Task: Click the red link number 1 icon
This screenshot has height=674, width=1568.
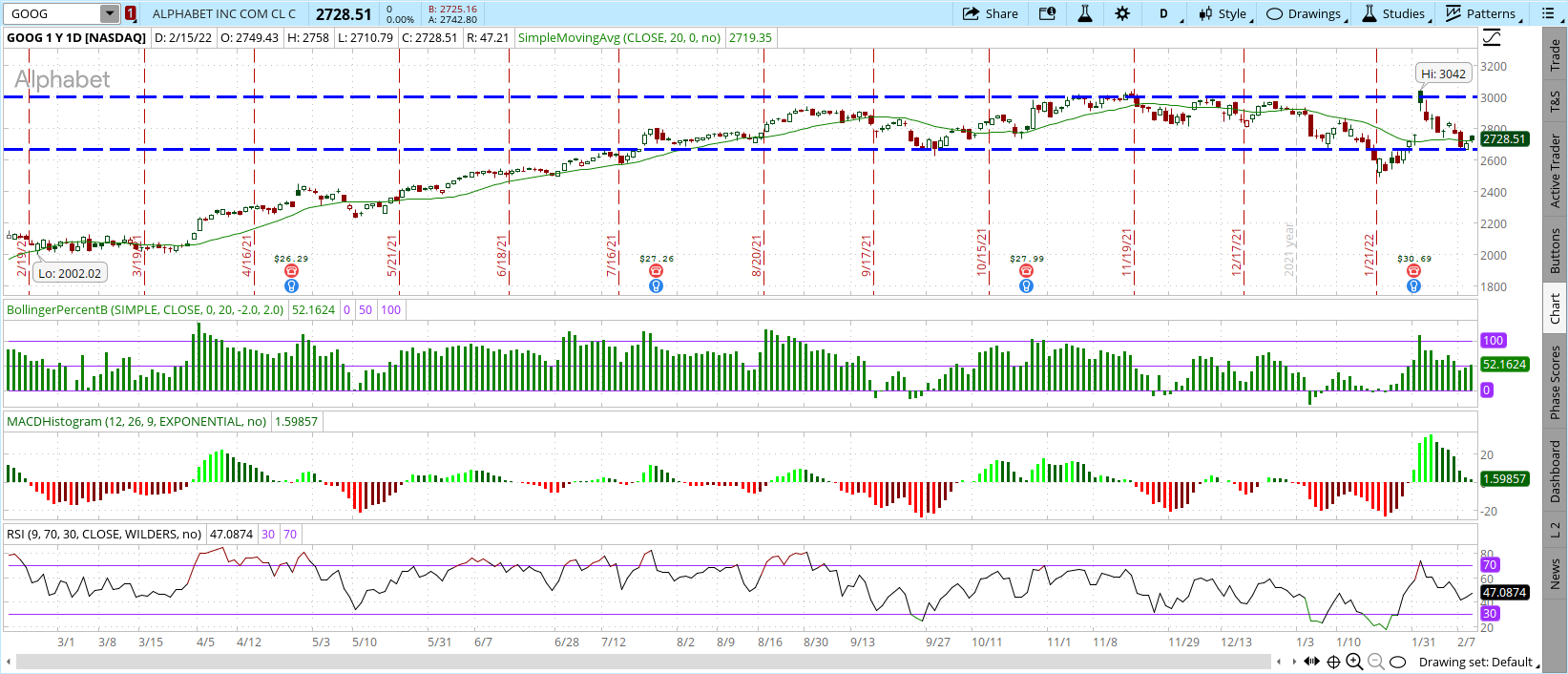Action: 131,13
